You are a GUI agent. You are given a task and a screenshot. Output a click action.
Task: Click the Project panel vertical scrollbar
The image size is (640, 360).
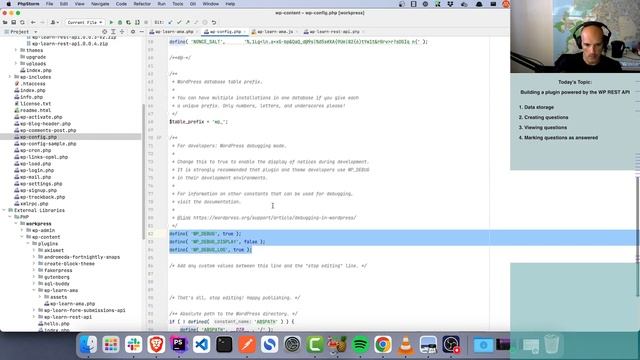click(x=143, y=171)
